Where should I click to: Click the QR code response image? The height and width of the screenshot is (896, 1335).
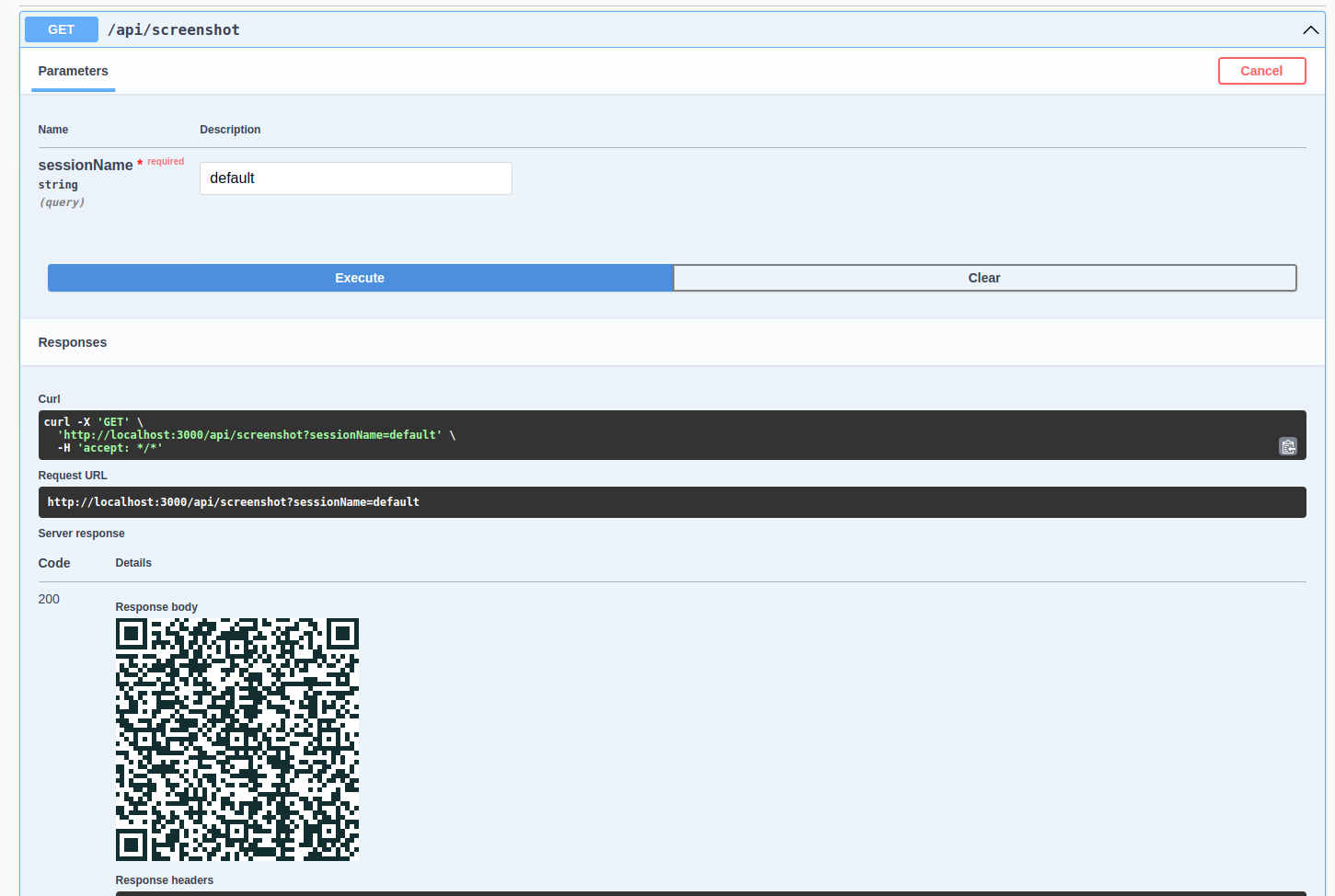(237, 740)
